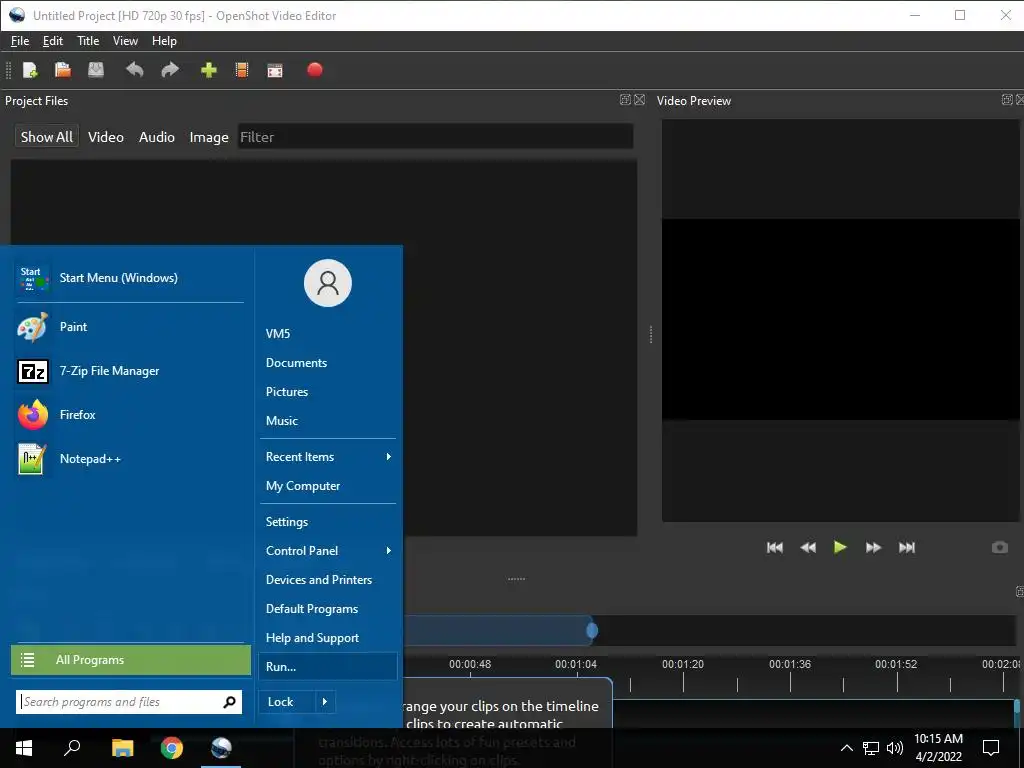The width and height of the screenshot is (1024, 768).
Task: Click the user account avatar
Action: [328, 283]
